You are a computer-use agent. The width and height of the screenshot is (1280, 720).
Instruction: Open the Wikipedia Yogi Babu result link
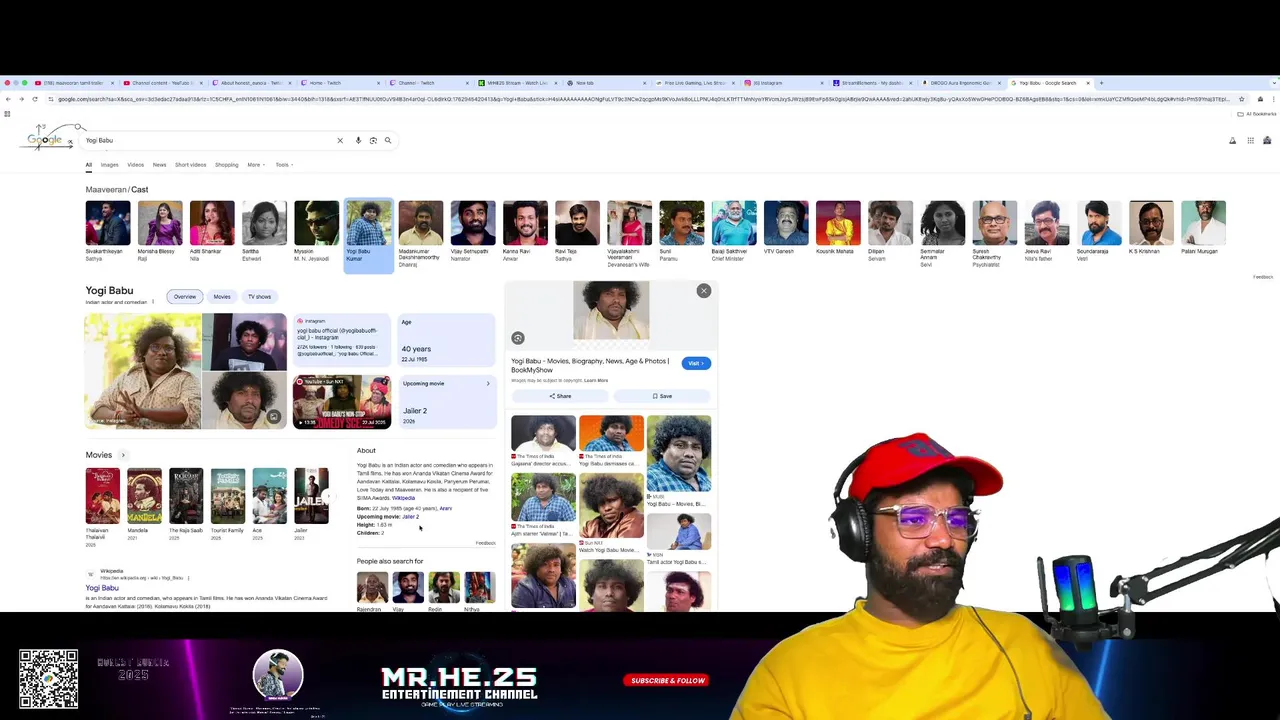[x=102, y=588]
